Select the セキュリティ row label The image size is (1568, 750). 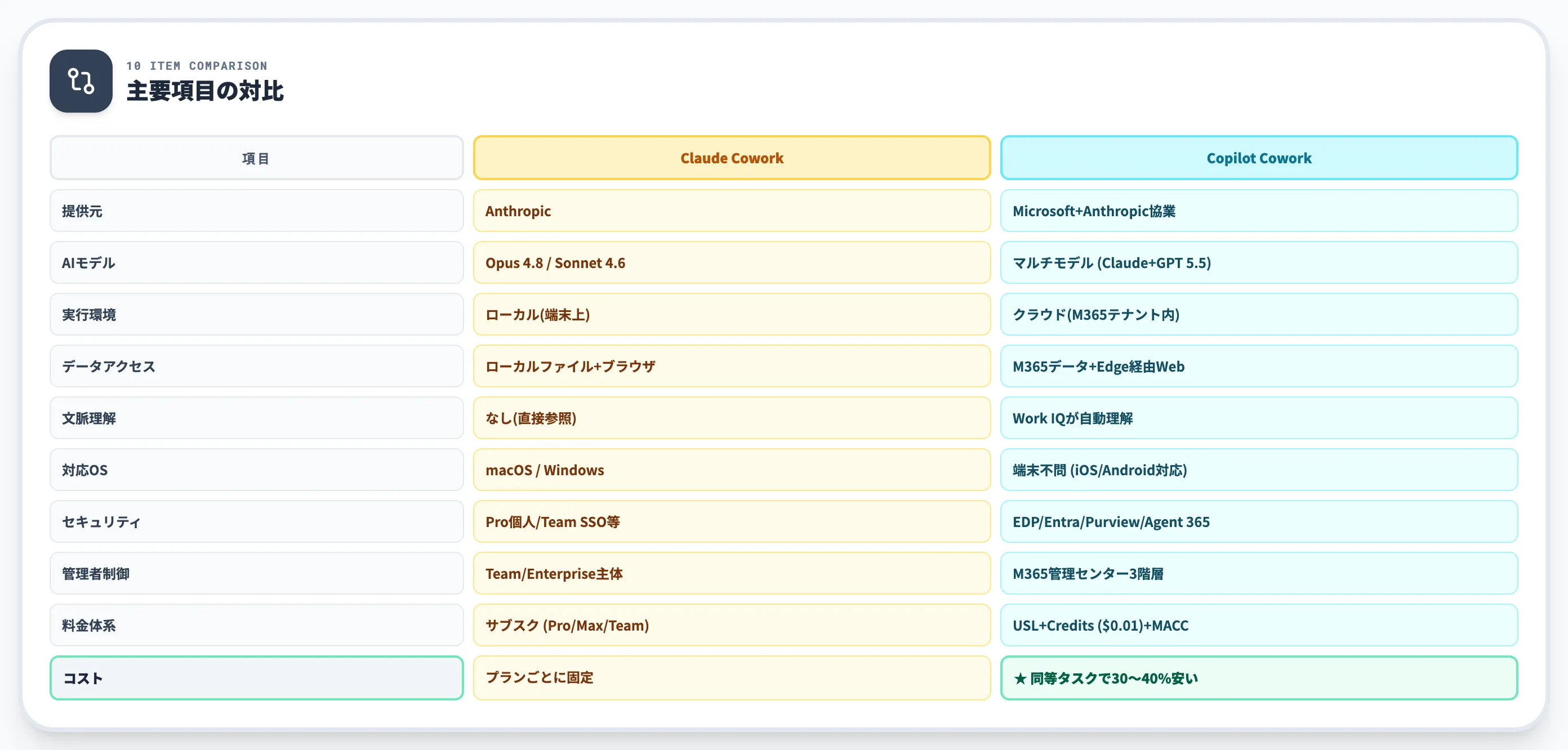256,521
